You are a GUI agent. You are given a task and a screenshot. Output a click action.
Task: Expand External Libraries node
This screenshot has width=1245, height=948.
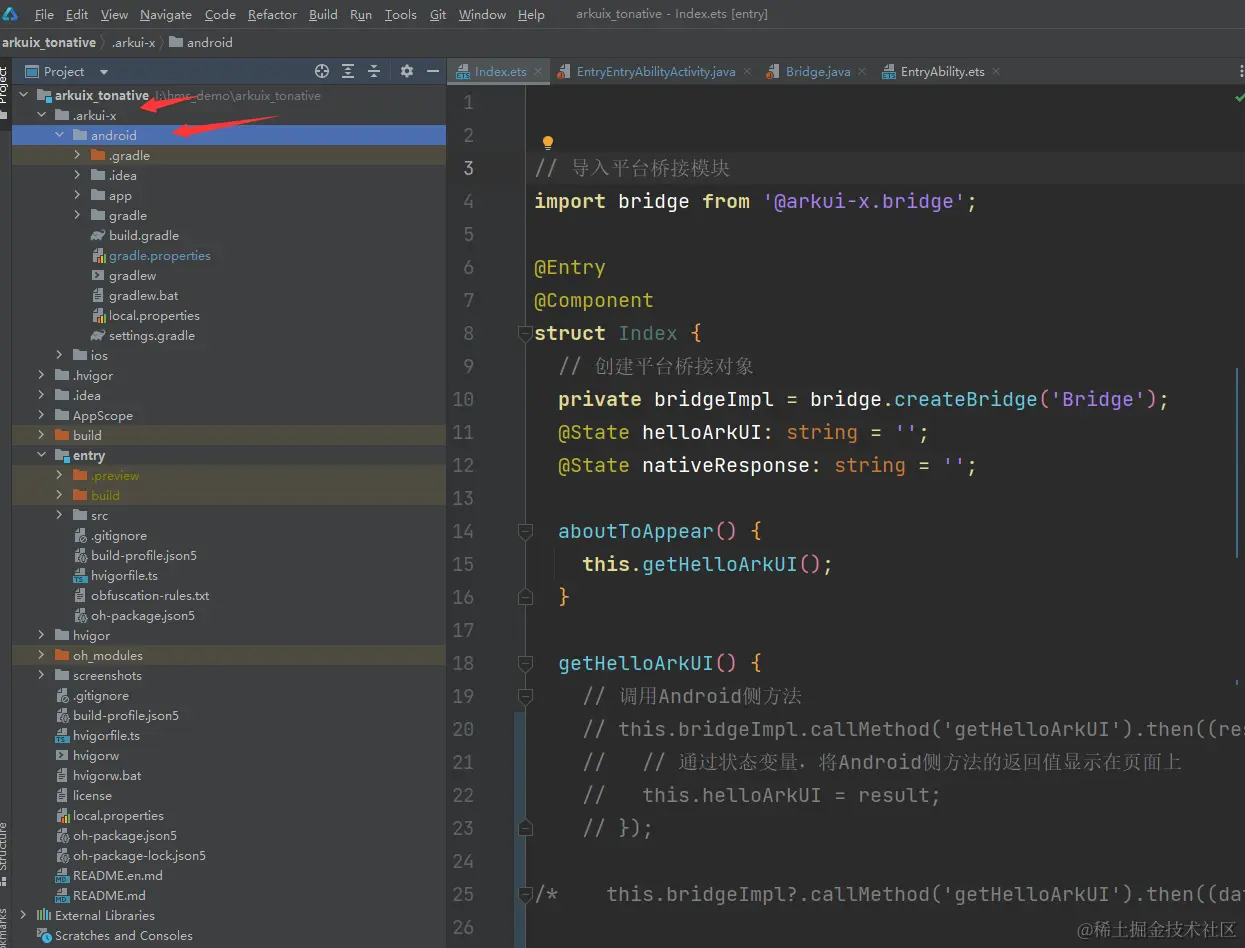(x=23, y=916)
